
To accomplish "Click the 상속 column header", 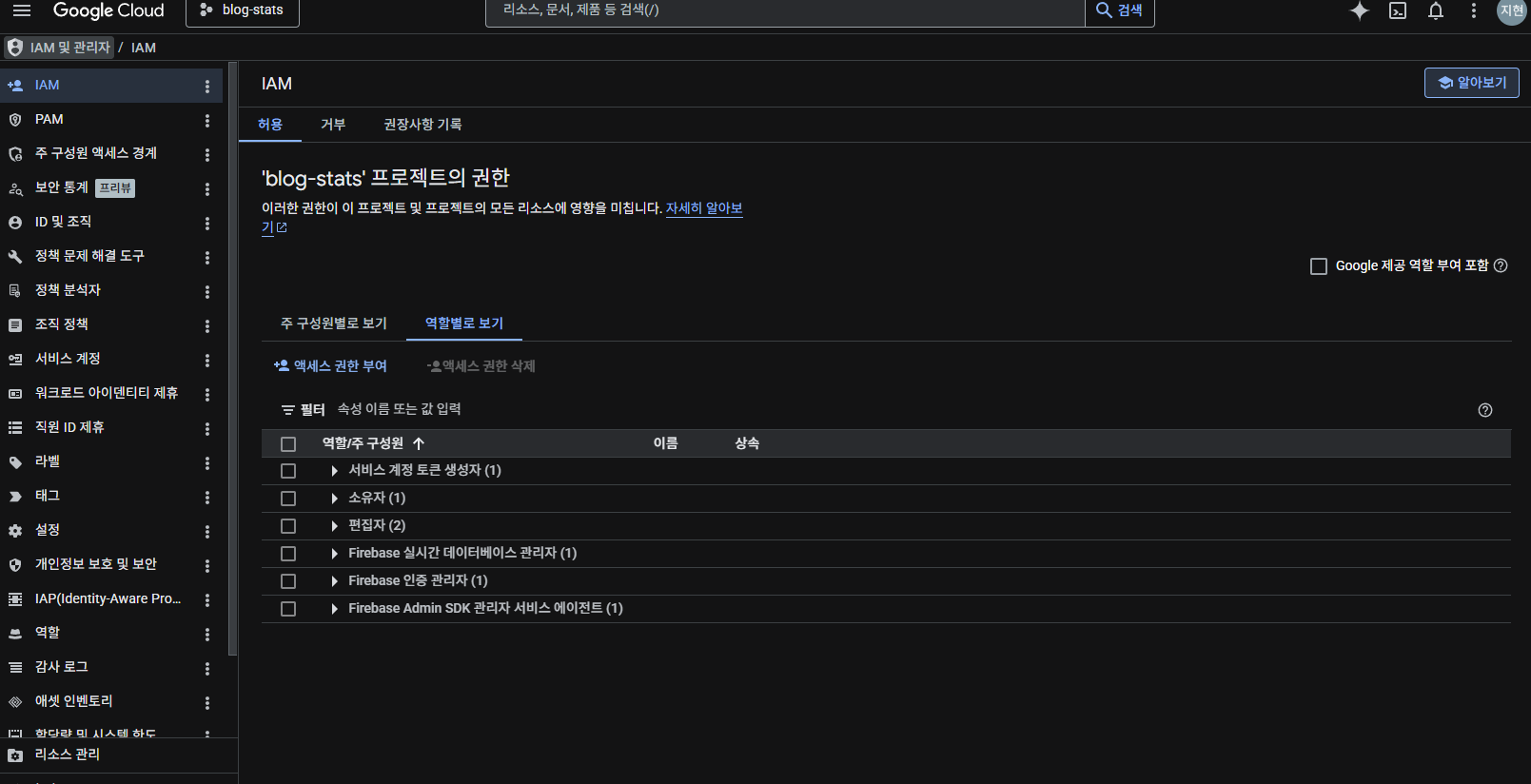I will (747, 443).
